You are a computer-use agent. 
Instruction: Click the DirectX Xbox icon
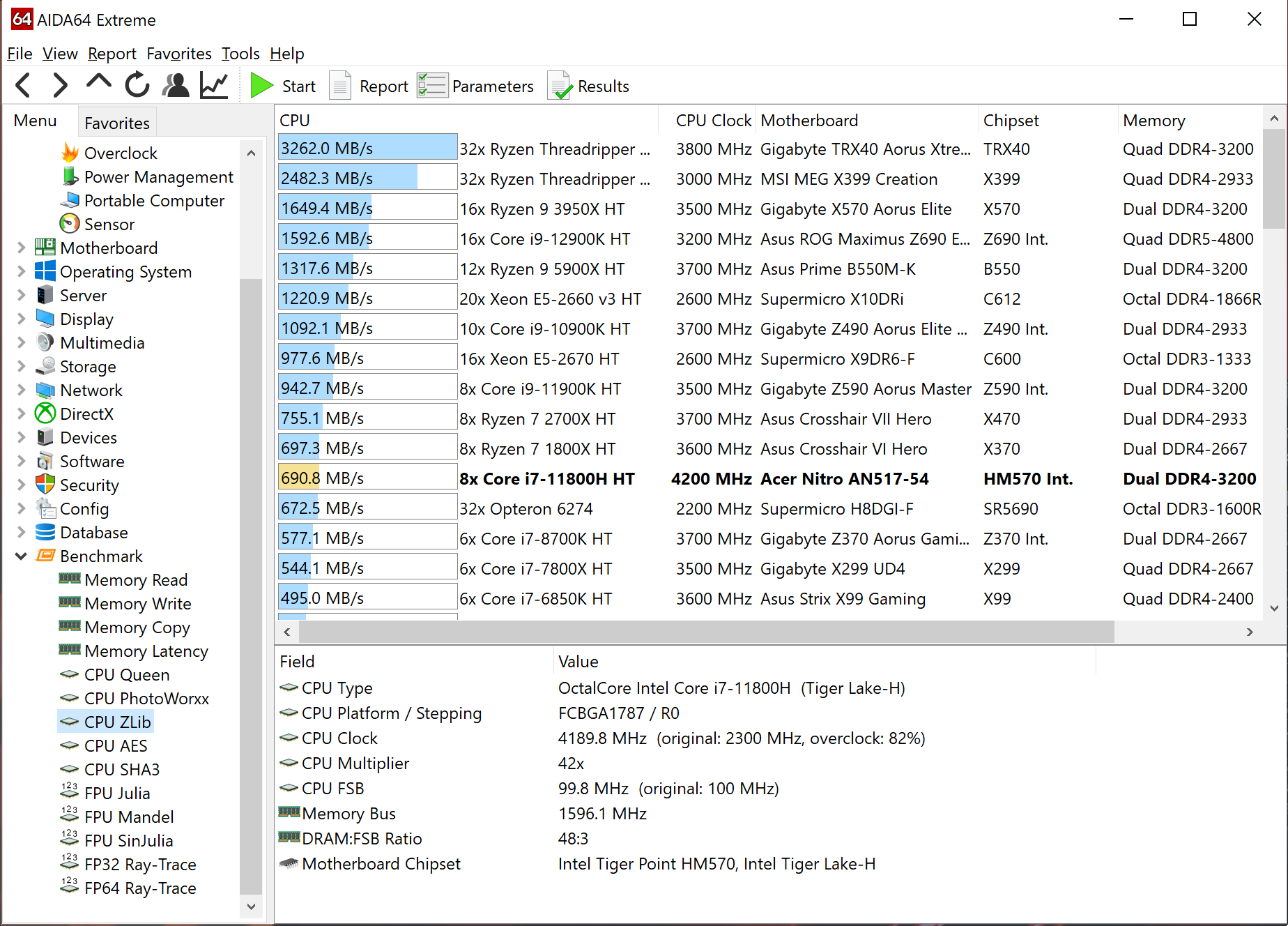pos(45,413)
